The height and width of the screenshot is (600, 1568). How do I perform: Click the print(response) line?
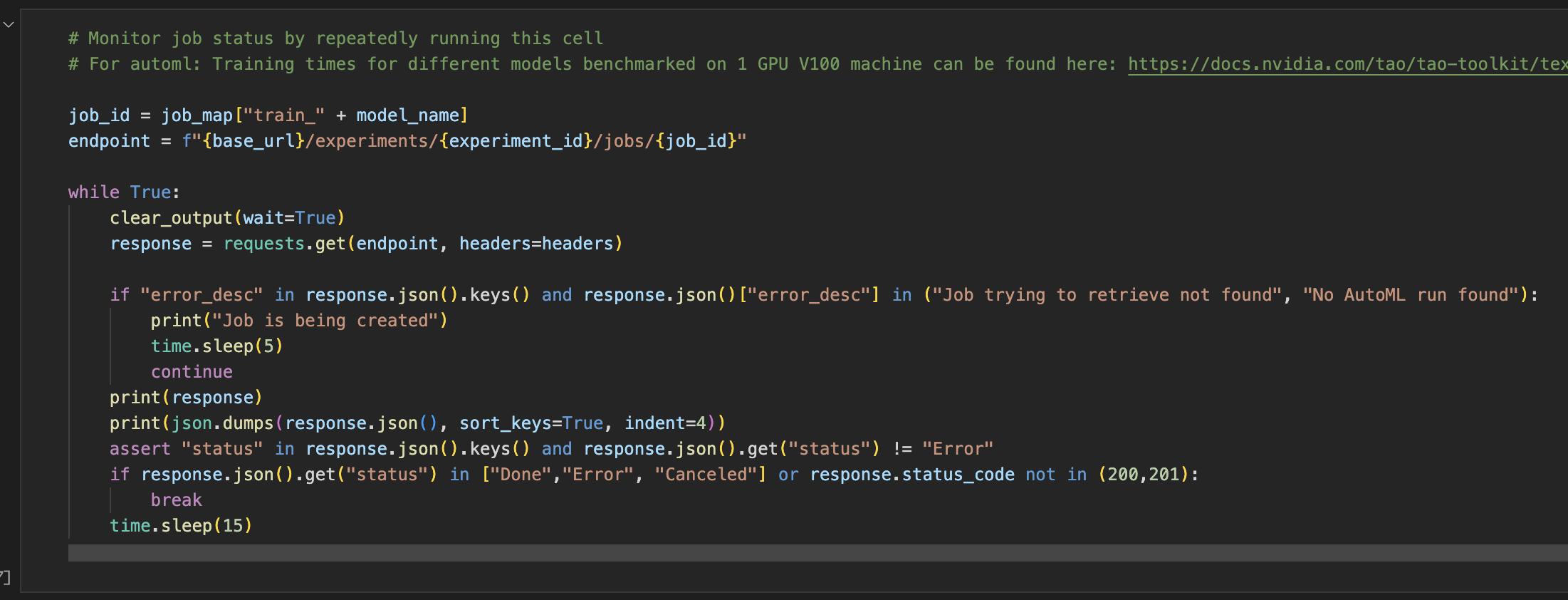[186, 398]
